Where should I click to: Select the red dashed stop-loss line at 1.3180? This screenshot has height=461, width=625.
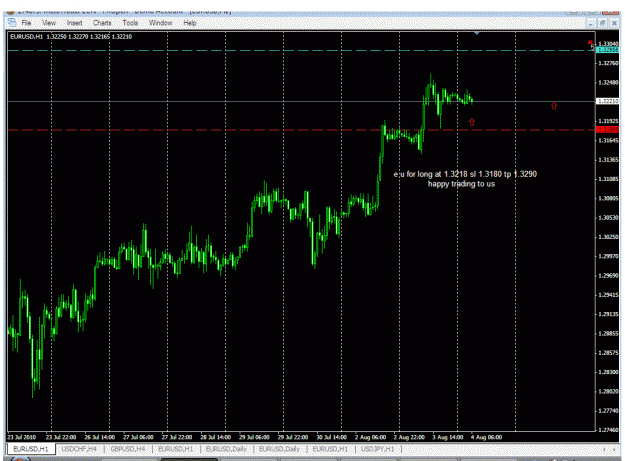(301, 130)
